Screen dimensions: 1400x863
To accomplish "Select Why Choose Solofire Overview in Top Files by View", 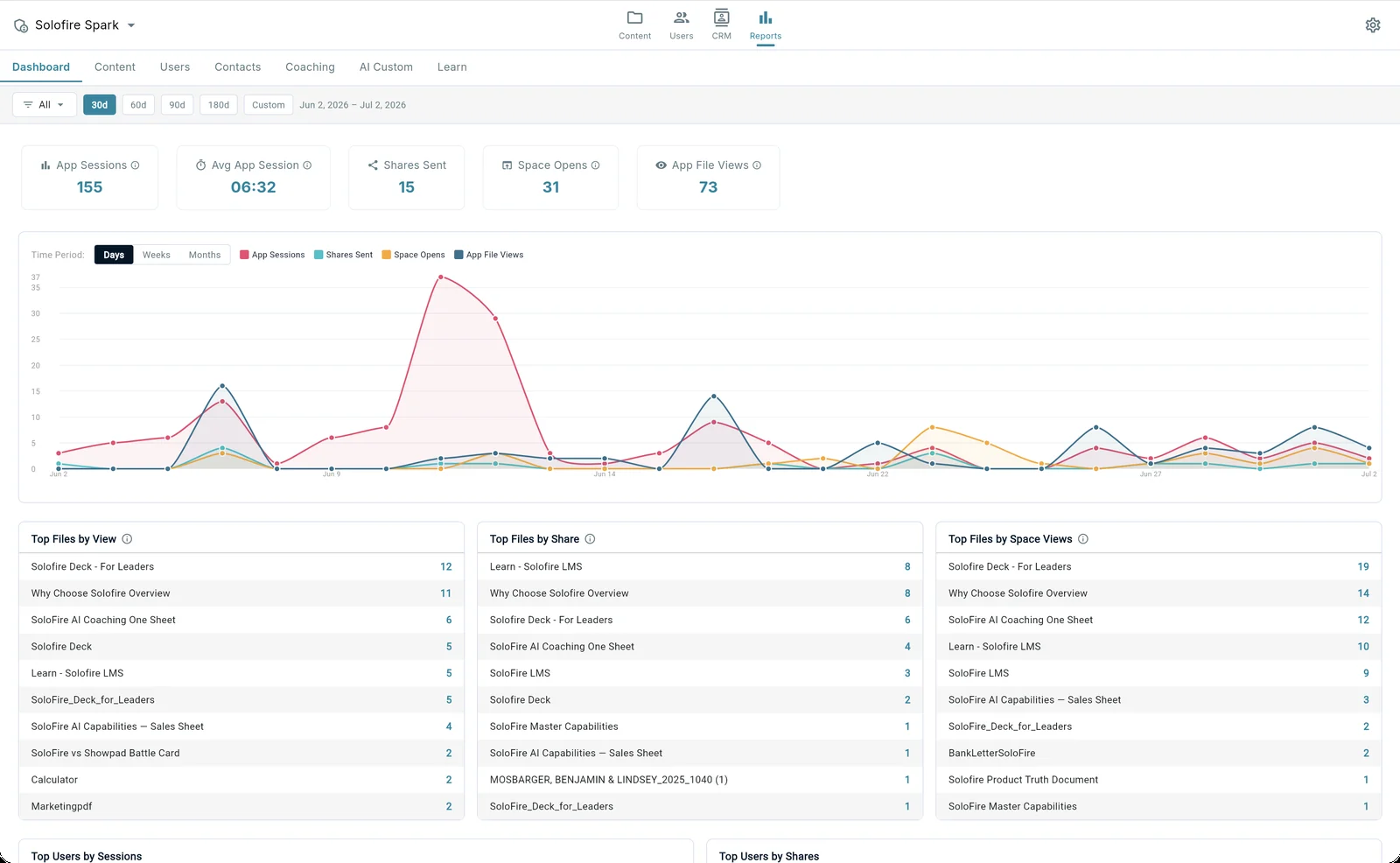I will click(241, 593).
